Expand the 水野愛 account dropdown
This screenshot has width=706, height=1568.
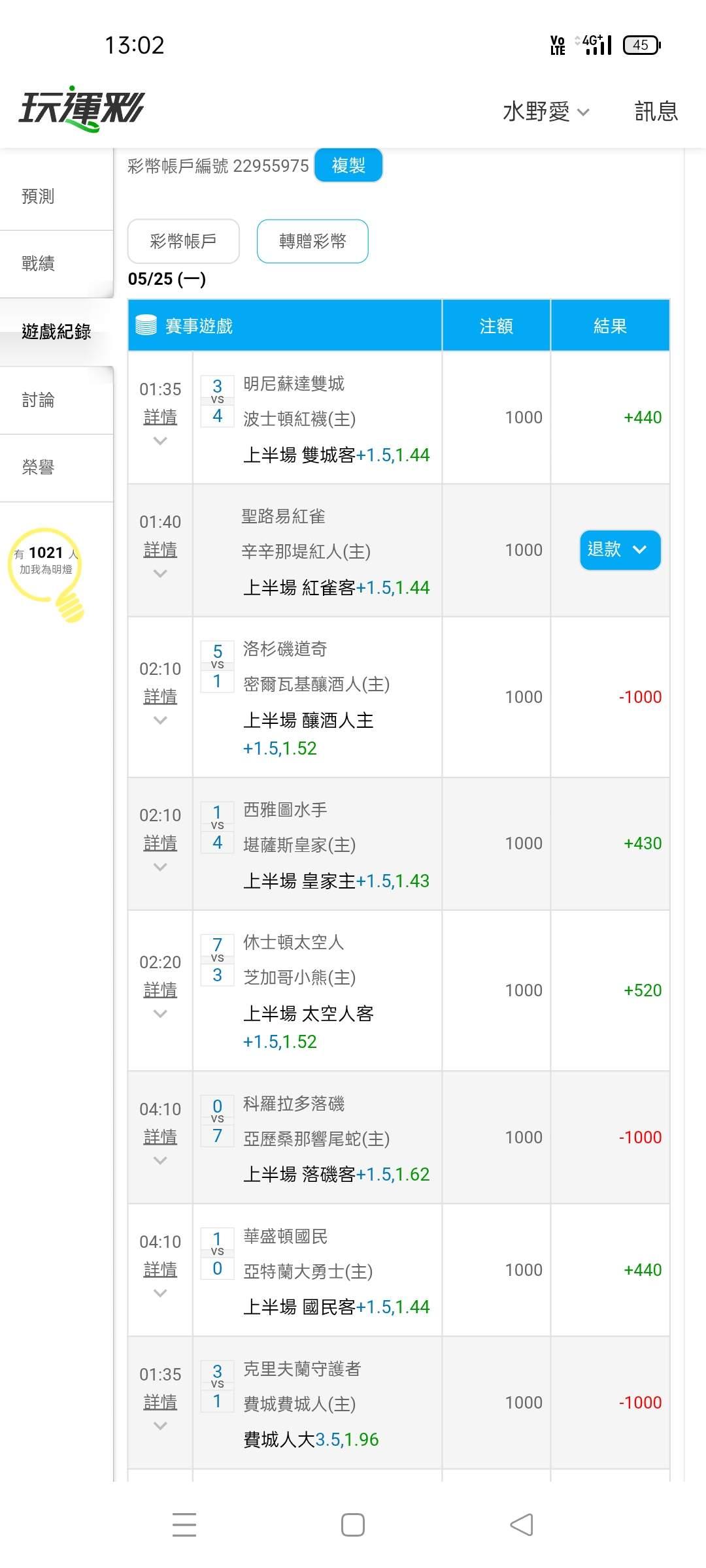point(546,111)
